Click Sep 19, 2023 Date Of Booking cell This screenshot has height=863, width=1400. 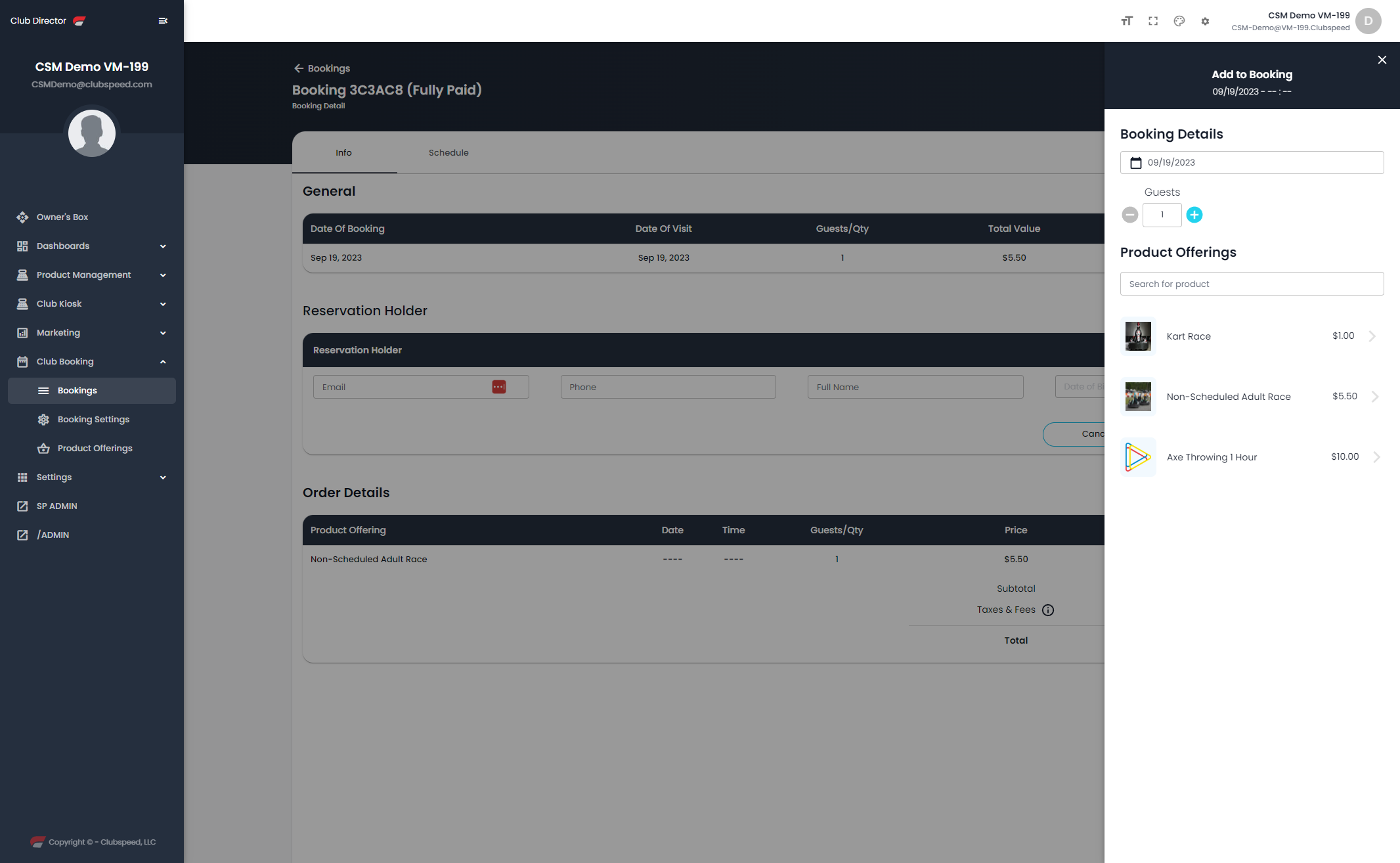coord(336,258)
